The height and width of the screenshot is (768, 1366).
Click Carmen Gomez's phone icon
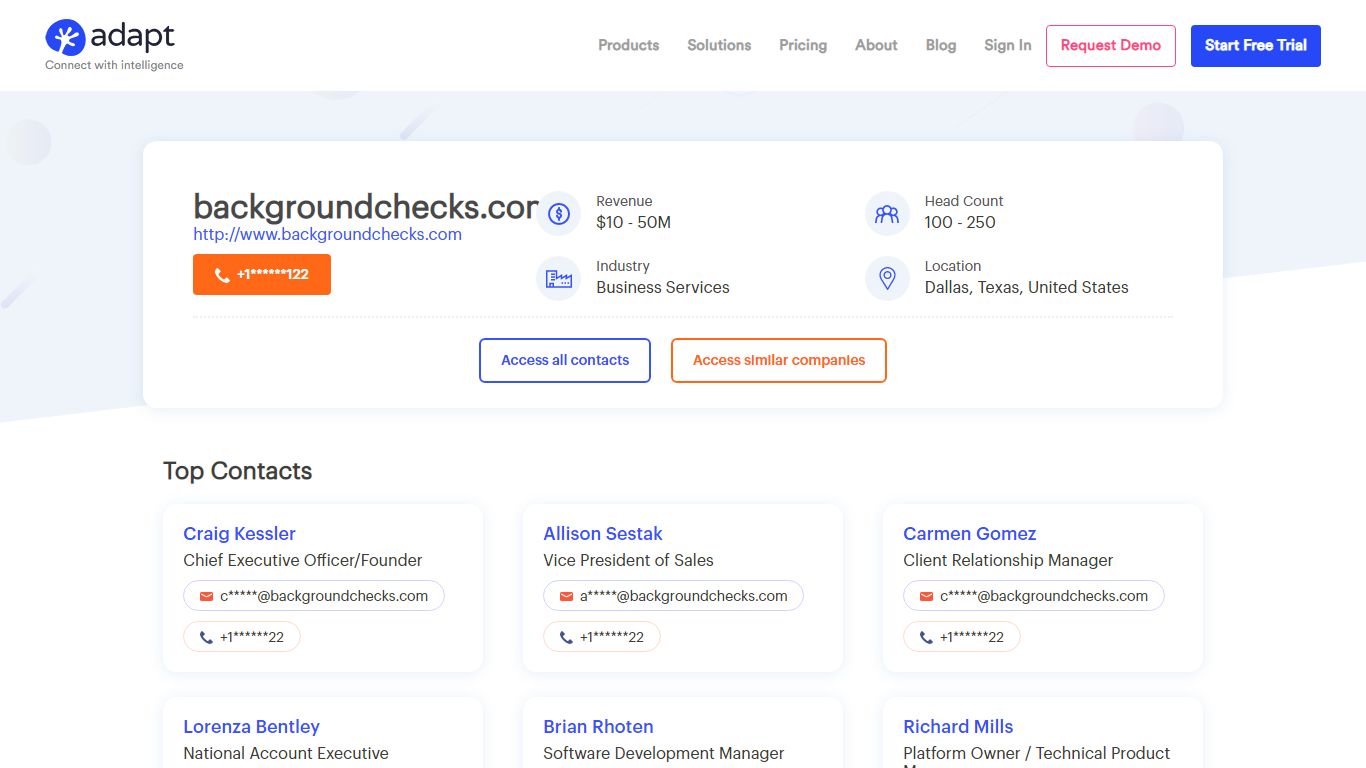[926, 637]
